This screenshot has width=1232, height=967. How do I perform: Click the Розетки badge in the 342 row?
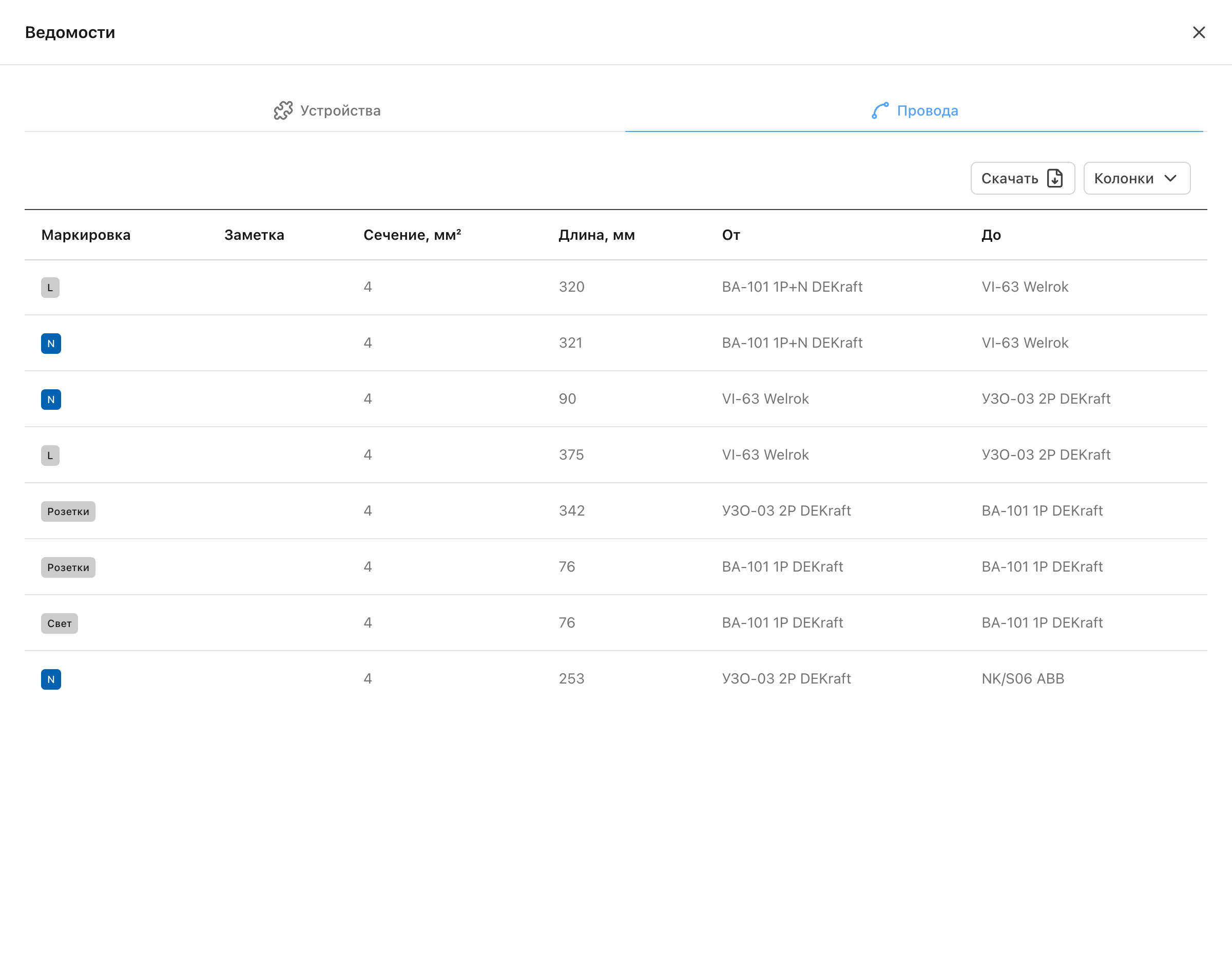68,511
